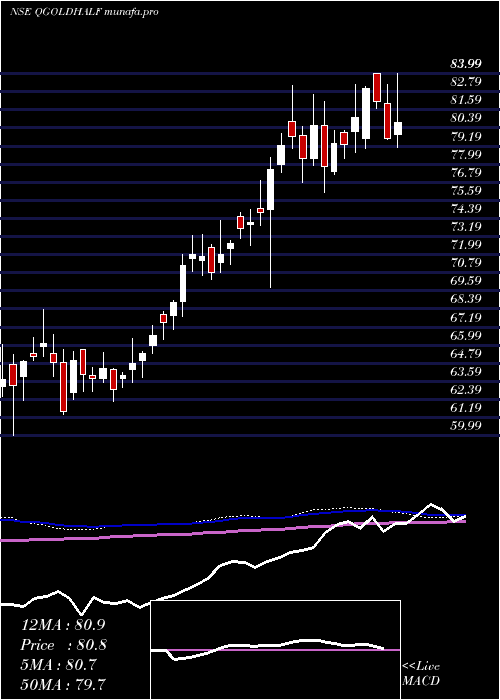Click the last white candlestick on the right
Screen dimensions: 500x700
coord(398,128)
